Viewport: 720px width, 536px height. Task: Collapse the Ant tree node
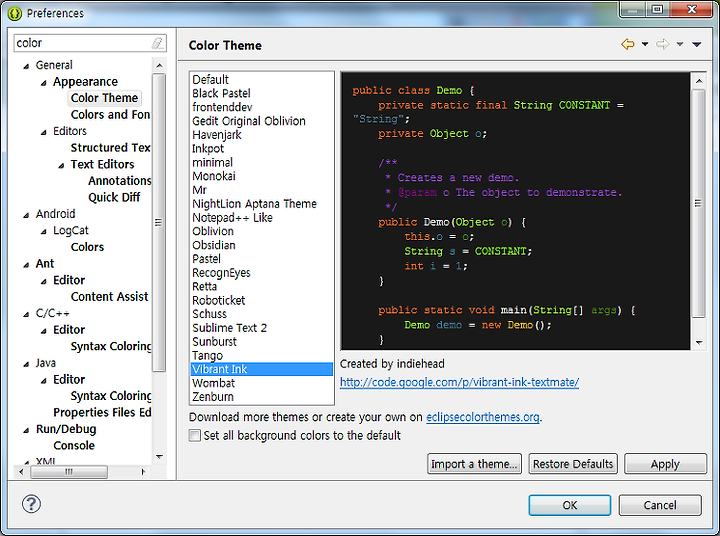tap(26, 265)
